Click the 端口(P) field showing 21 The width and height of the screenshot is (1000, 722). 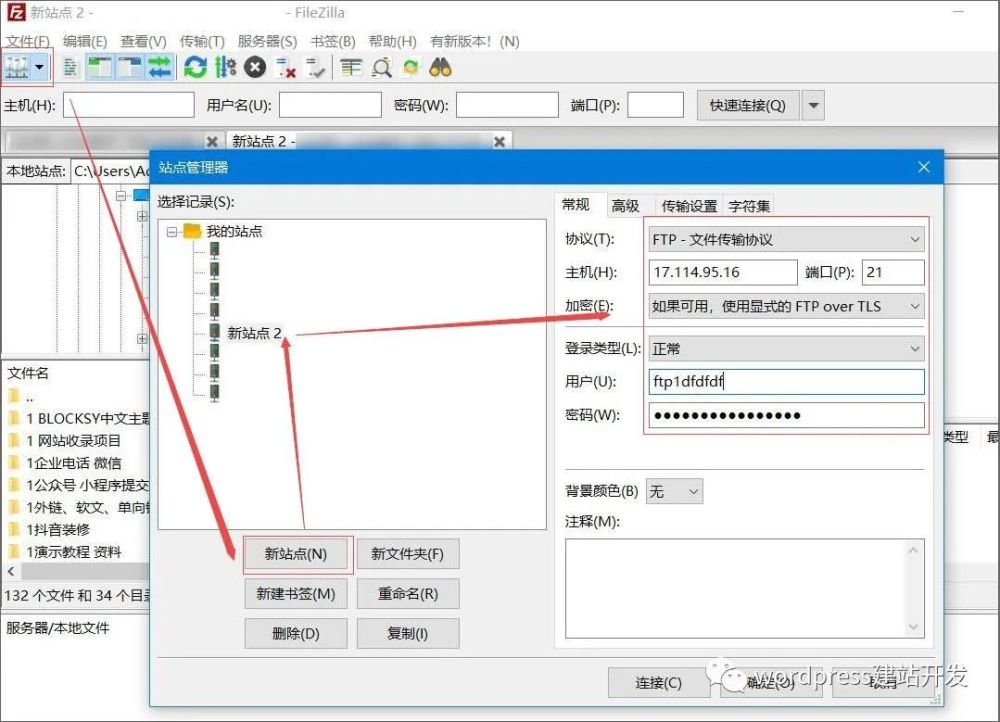[x=893, y=272]
